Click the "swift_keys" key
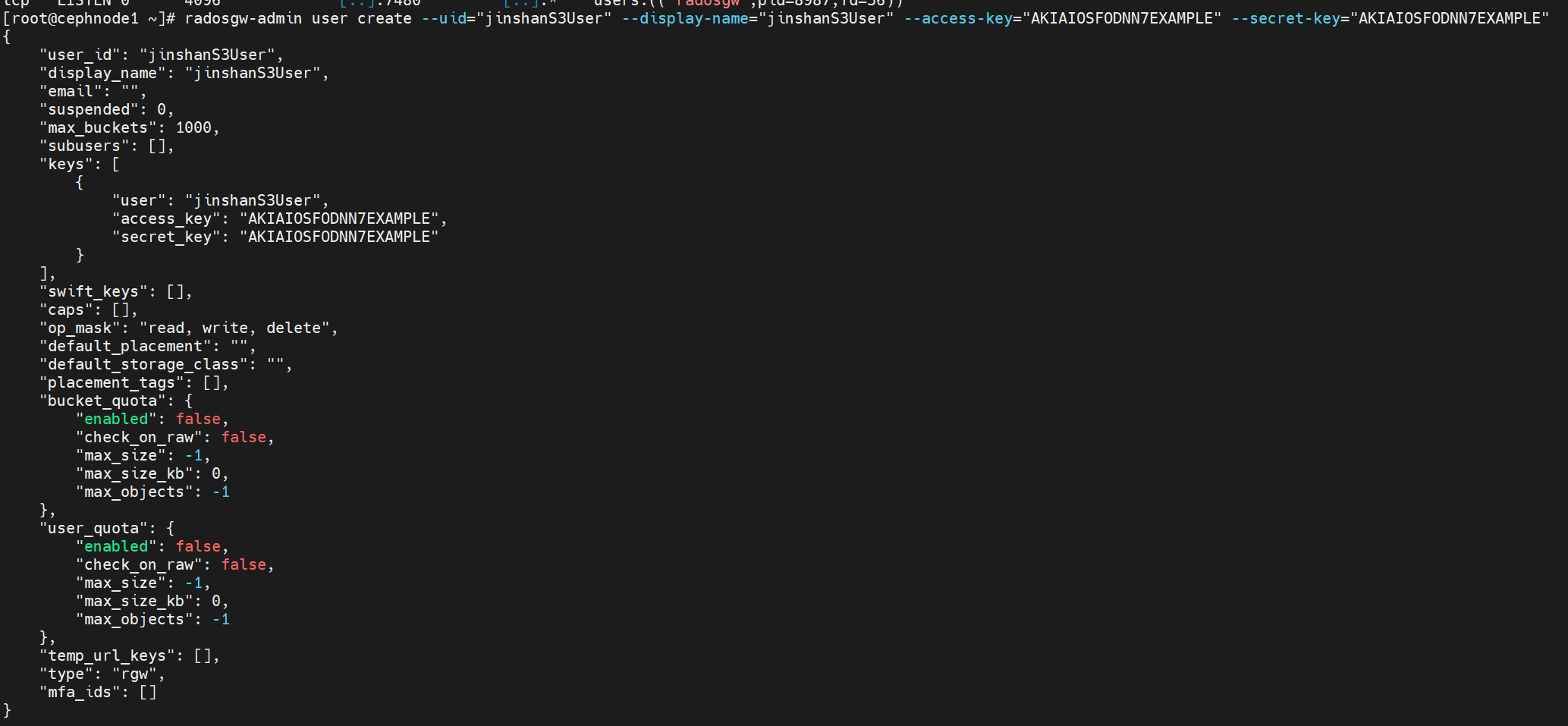 pyautogui.click(x=93, y=291)
